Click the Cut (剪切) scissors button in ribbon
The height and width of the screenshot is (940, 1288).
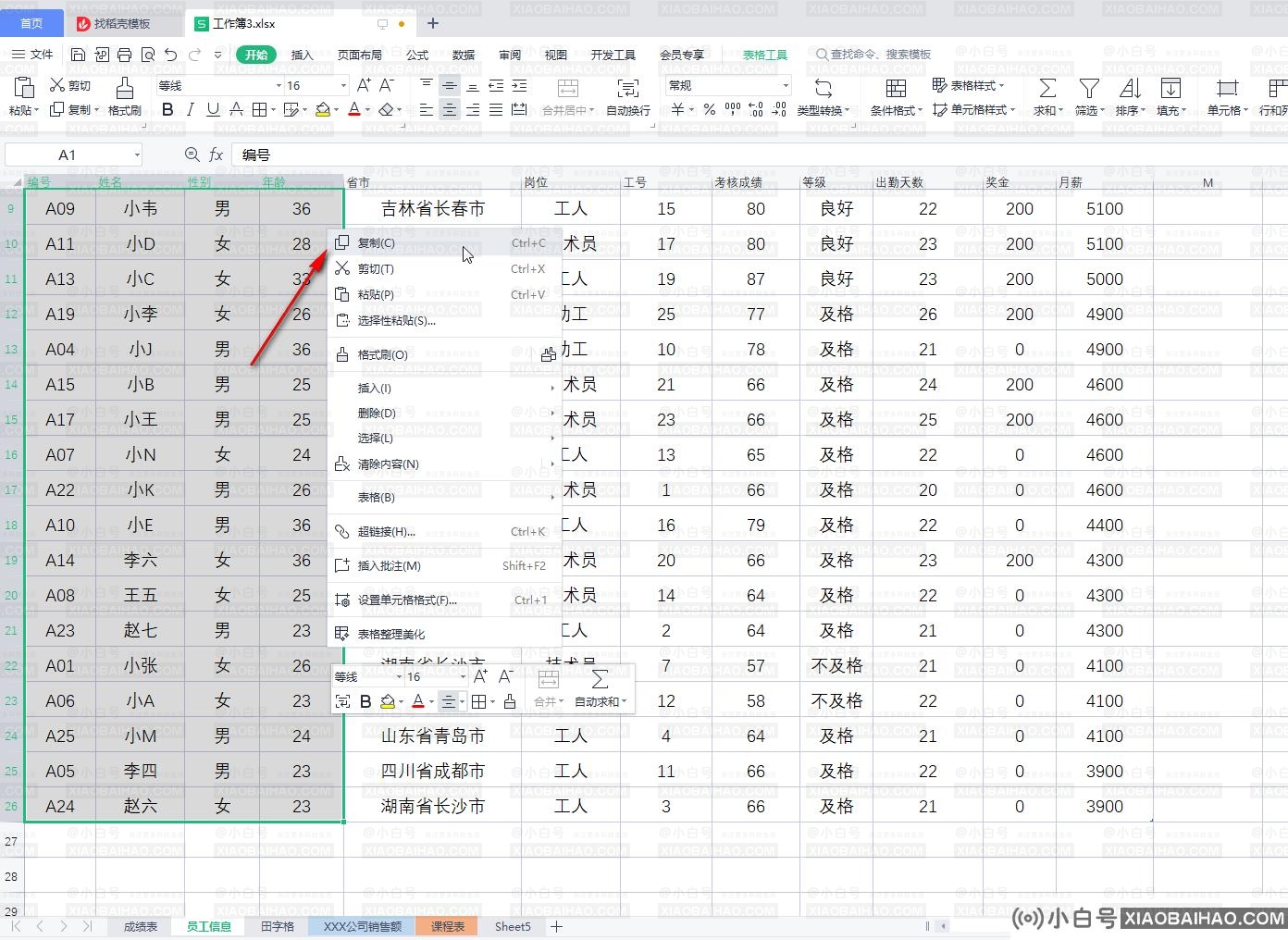pos(70,85)
